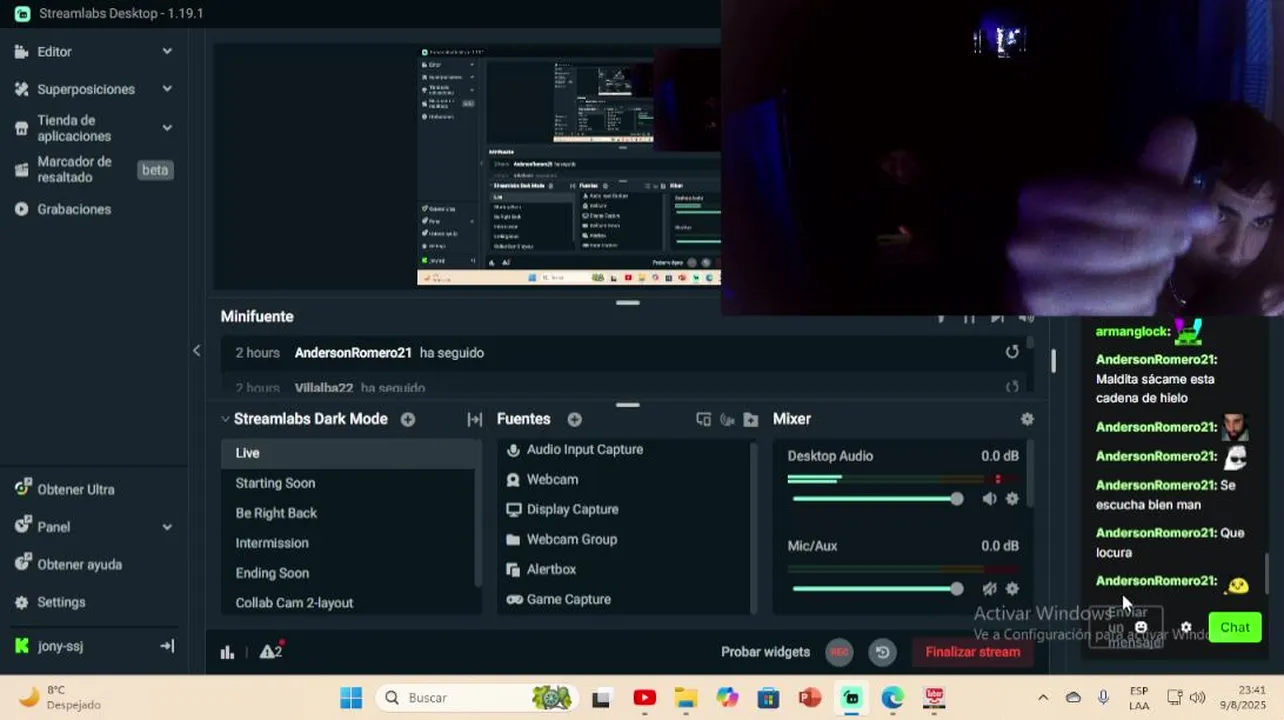Select the Webcam Group folder source
1284x720 pixels.
click(622, 539)
